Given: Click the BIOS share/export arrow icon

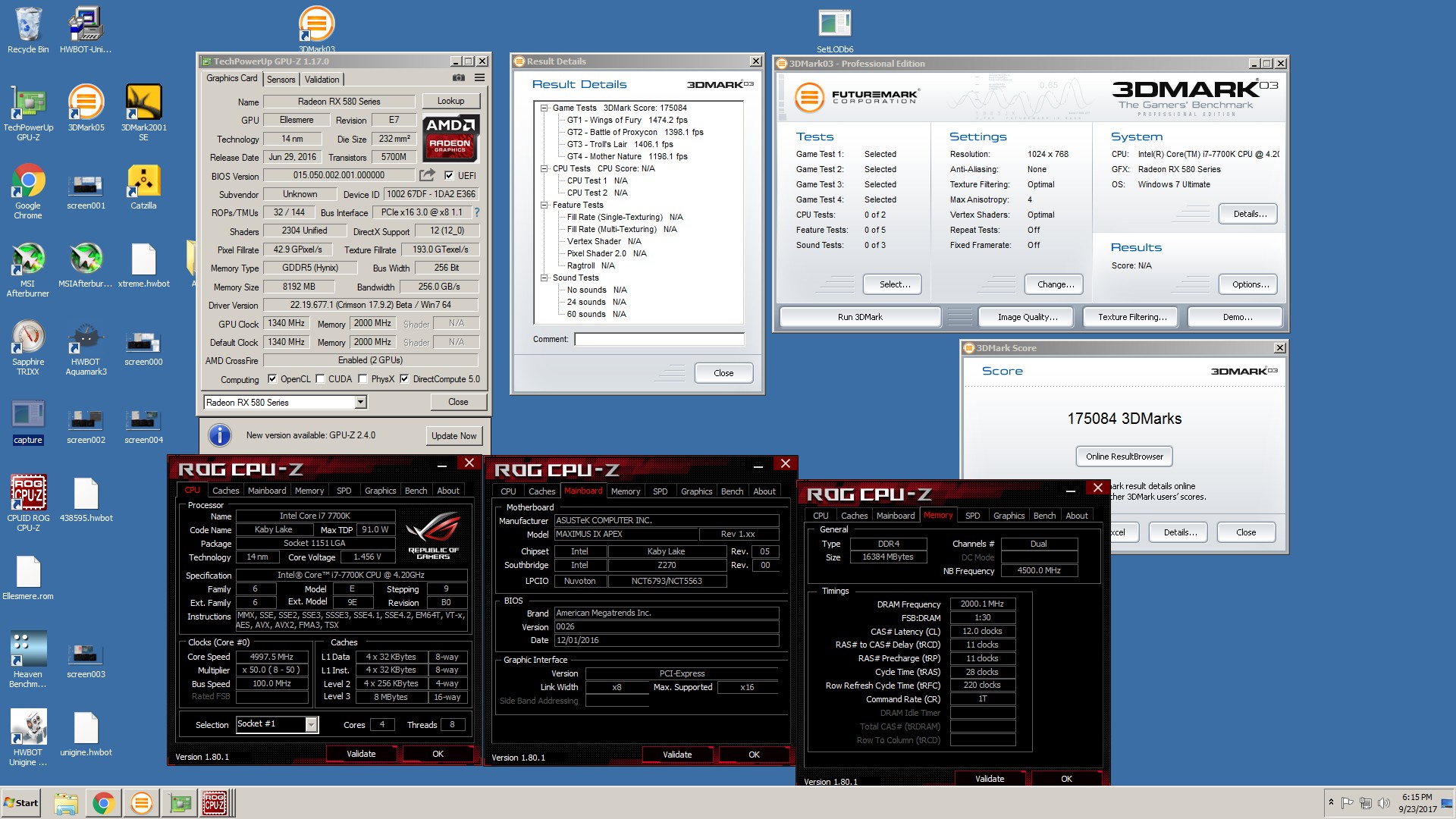Looking at the screenshot, I should 428,175.
